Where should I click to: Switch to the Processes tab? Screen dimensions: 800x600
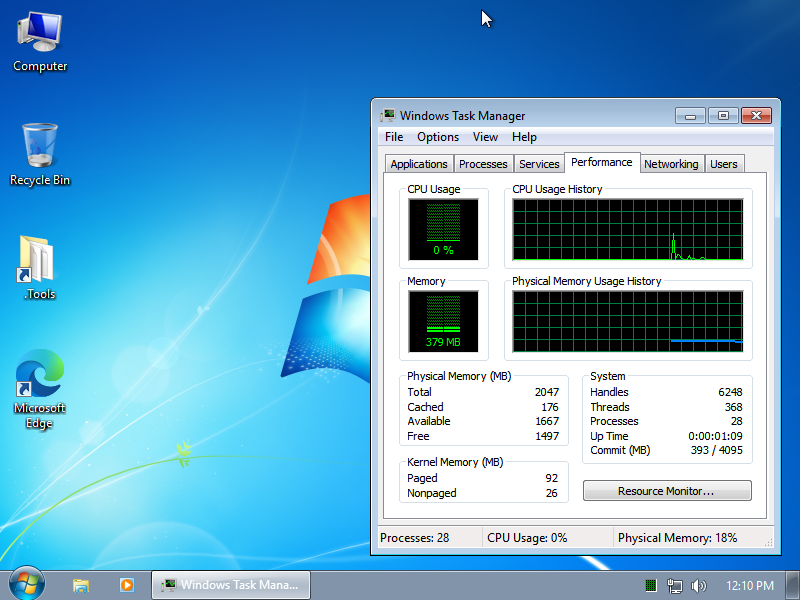tap(483, 163)
